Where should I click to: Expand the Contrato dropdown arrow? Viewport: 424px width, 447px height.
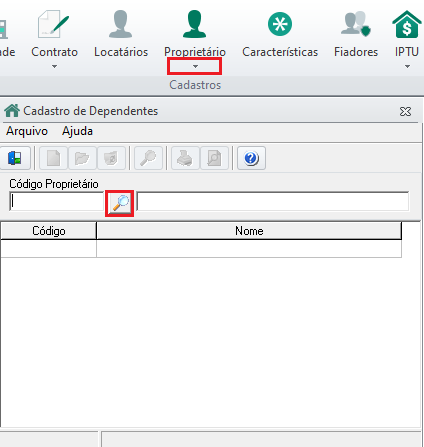click(x=54, y=66)
